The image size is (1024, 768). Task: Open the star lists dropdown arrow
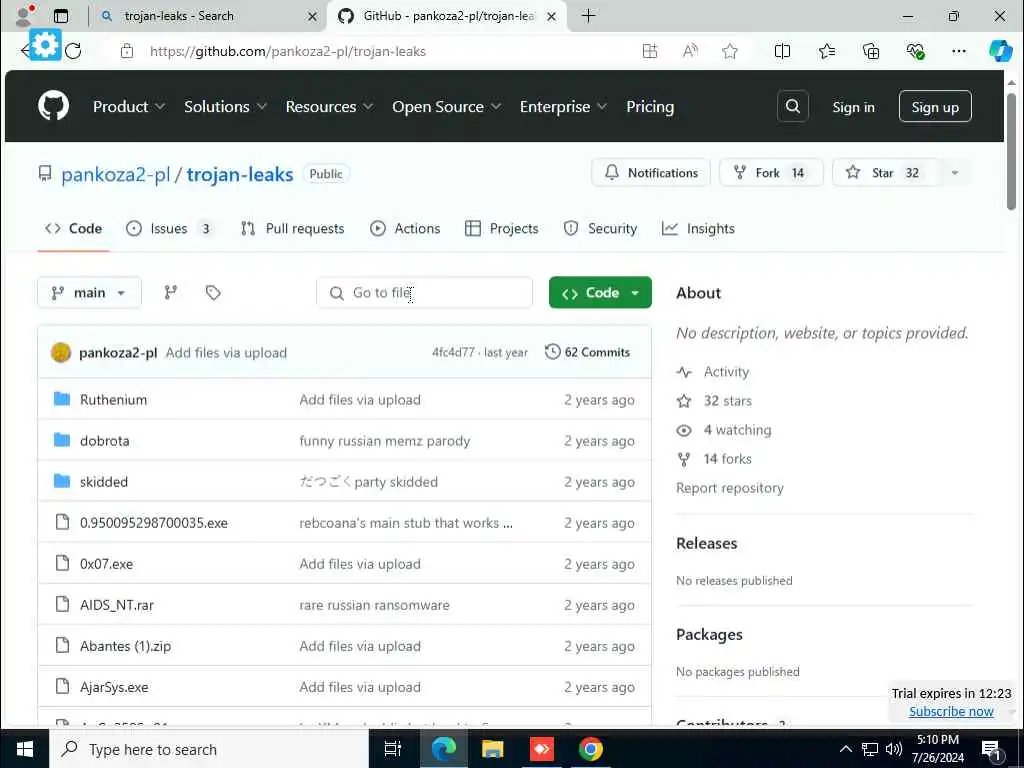[x=955, y=173]
